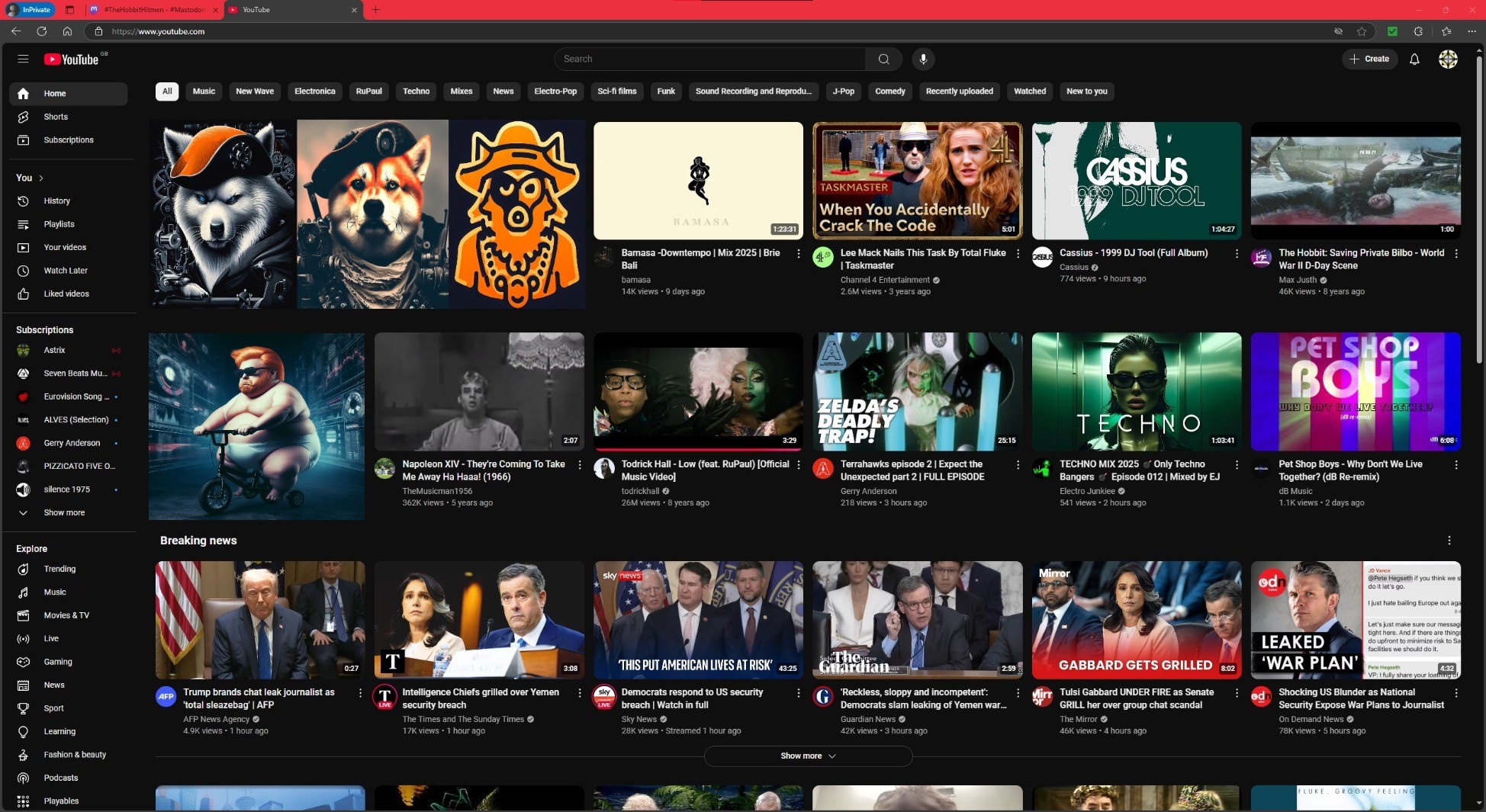The image size is (1486, 812).
Task: Select the New Wave filter chip
Action: pyautogui.click(x=255, y=91)
